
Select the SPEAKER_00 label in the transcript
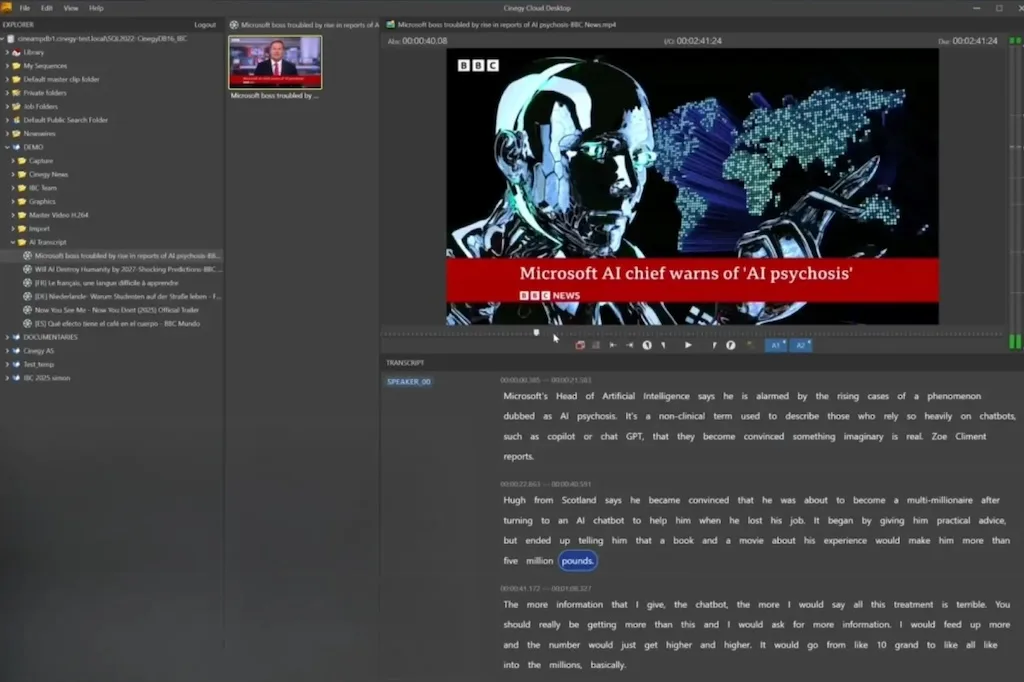tap(409, 382)
